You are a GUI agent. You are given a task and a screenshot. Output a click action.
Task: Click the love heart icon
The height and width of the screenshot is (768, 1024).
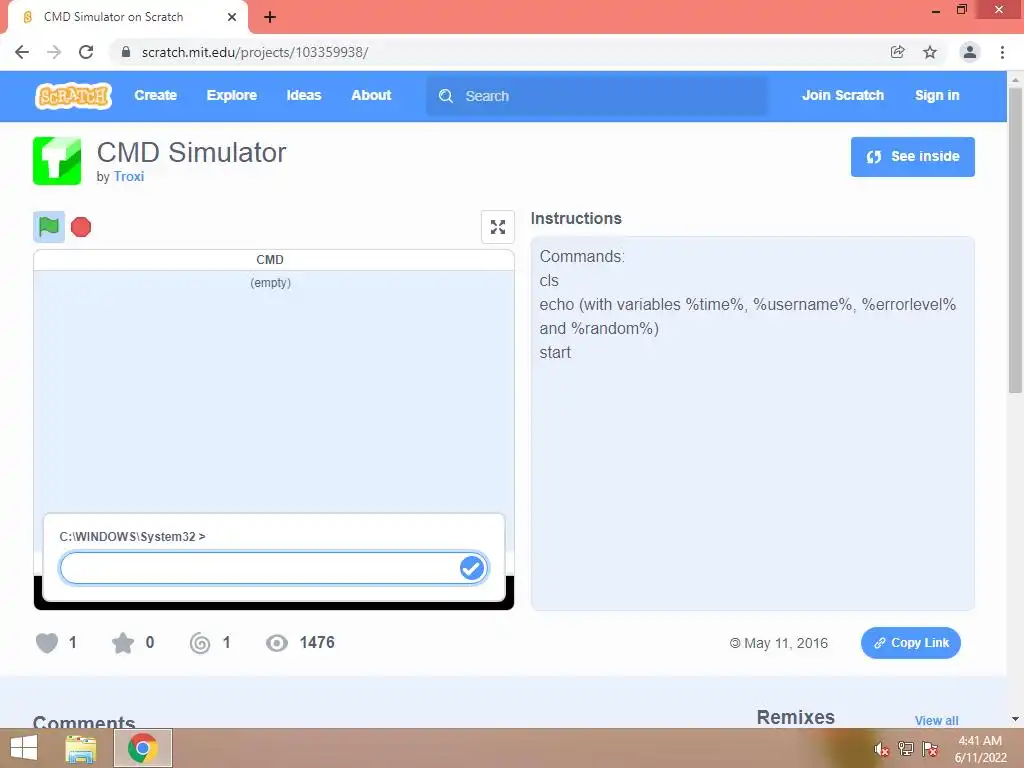(47, 643)
